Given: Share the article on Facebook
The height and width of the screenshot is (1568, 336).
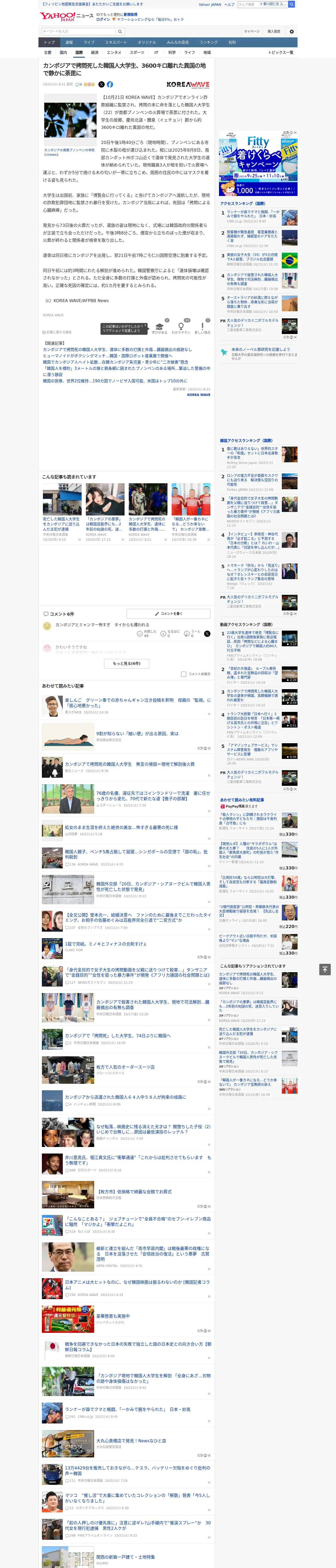Looking at the screenshot, I should point(110,85).
